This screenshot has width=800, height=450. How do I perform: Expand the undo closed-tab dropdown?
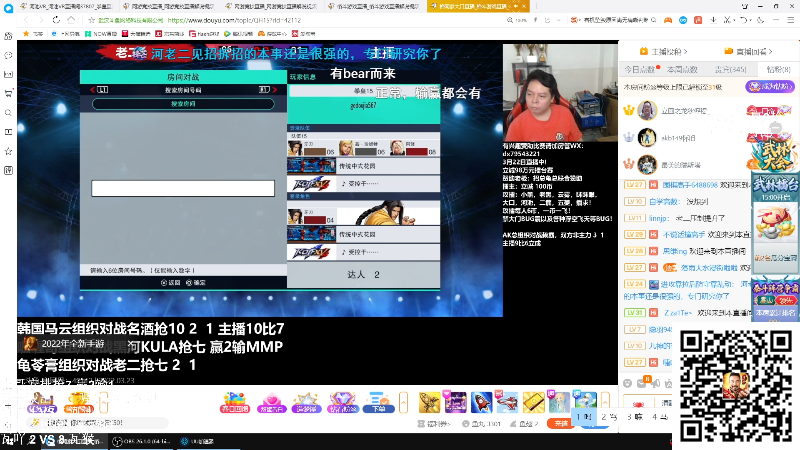(751, 20)
